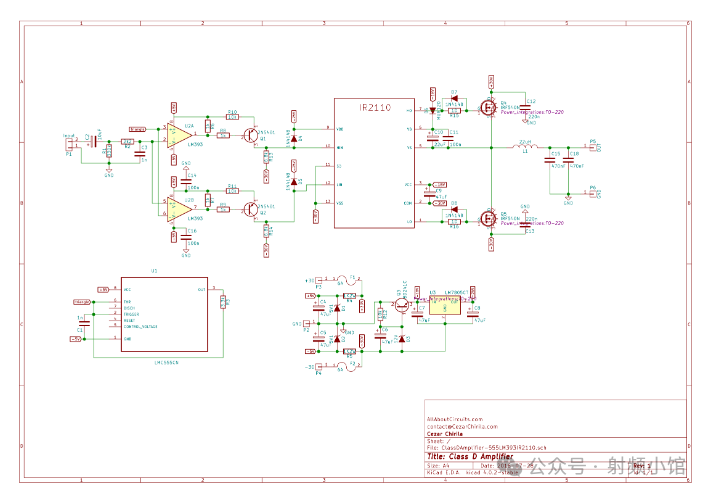
Task: Select the lower IRF540N MOSFET symbol
Action: (489, 219)
